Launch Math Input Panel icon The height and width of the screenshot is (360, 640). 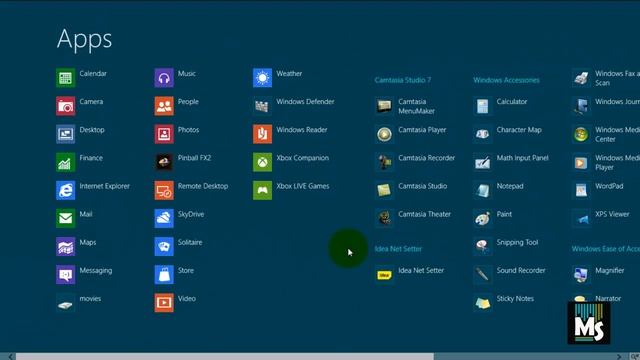coord(482,162)
